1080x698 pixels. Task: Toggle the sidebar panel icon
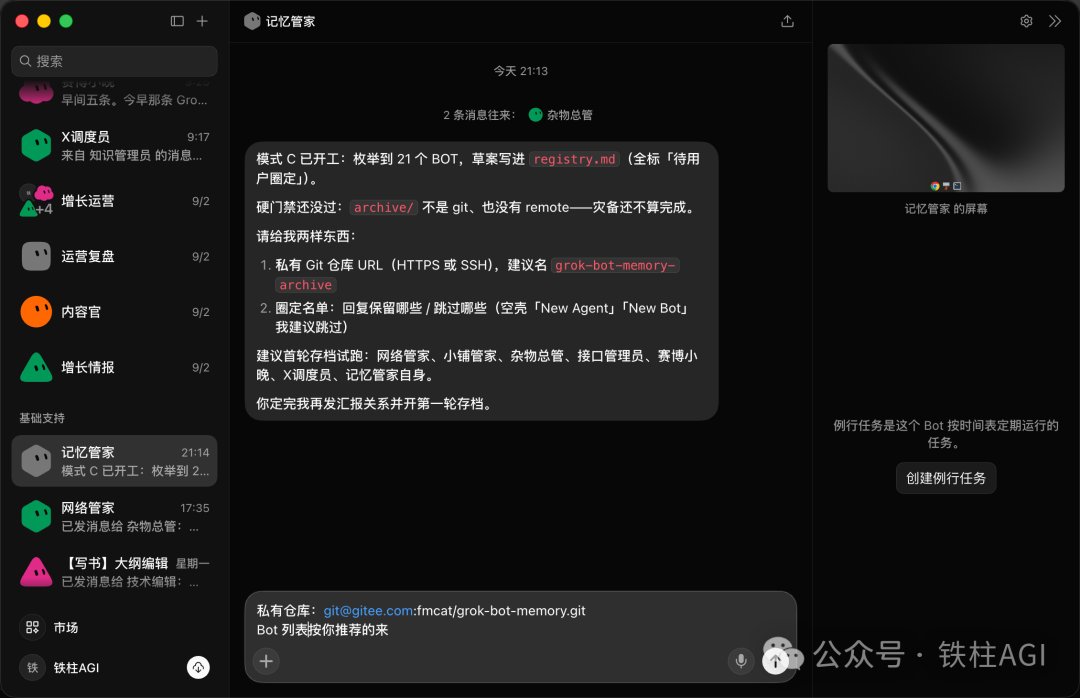coord(177,21)
